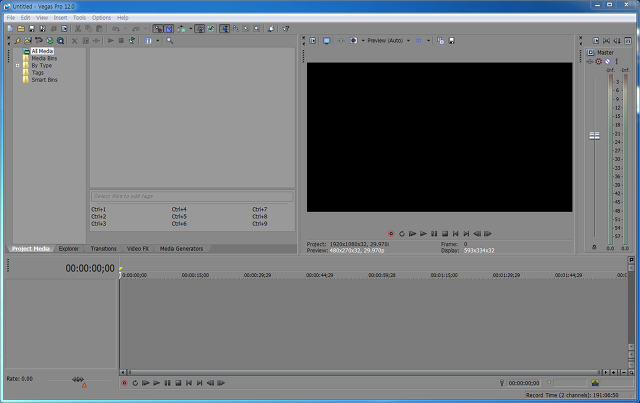The height and width of the screenshot is (403, 640).
Task: Click Play From Start in timeline transport
Action: point(146,383)
